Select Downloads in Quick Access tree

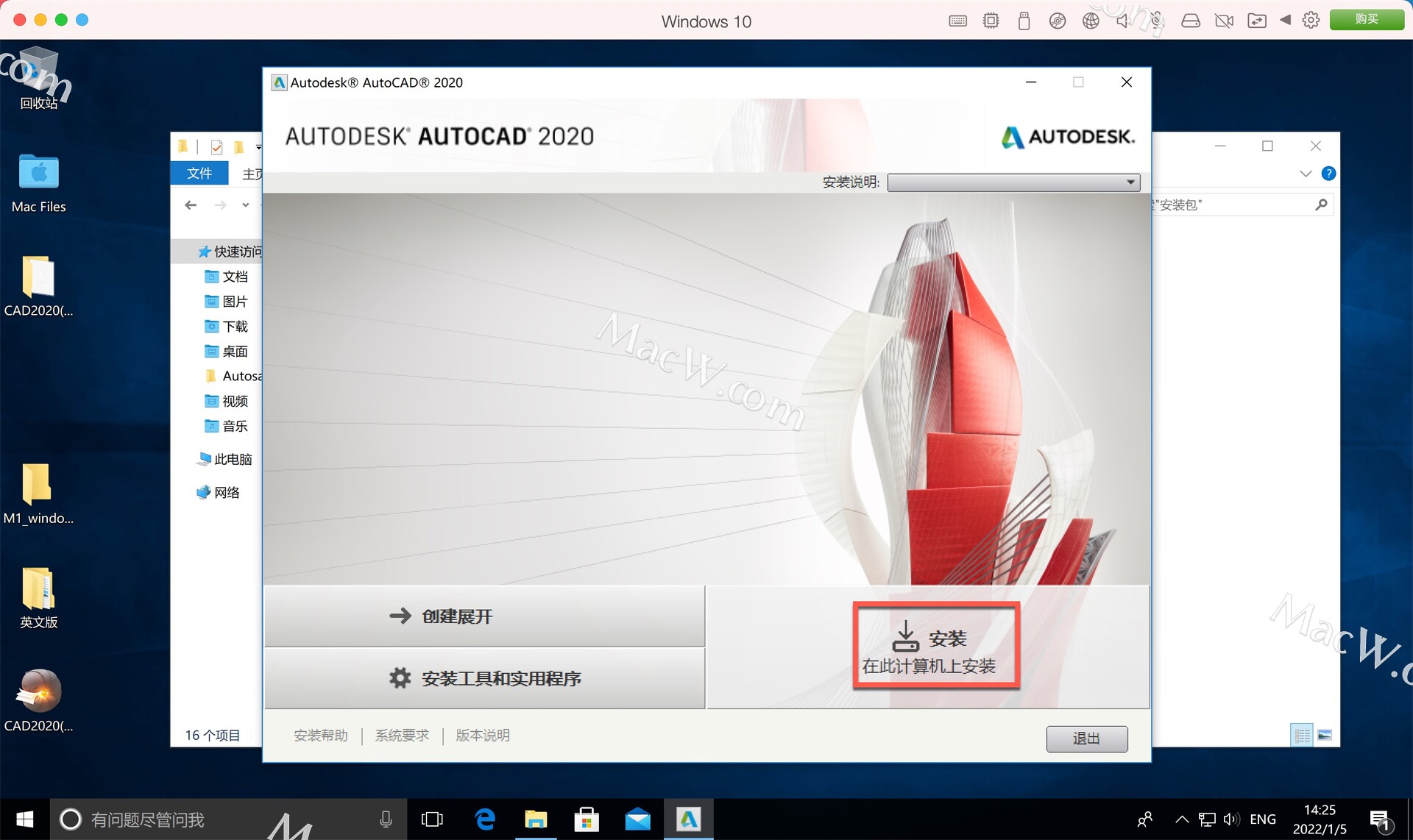(x=235, y=326)
